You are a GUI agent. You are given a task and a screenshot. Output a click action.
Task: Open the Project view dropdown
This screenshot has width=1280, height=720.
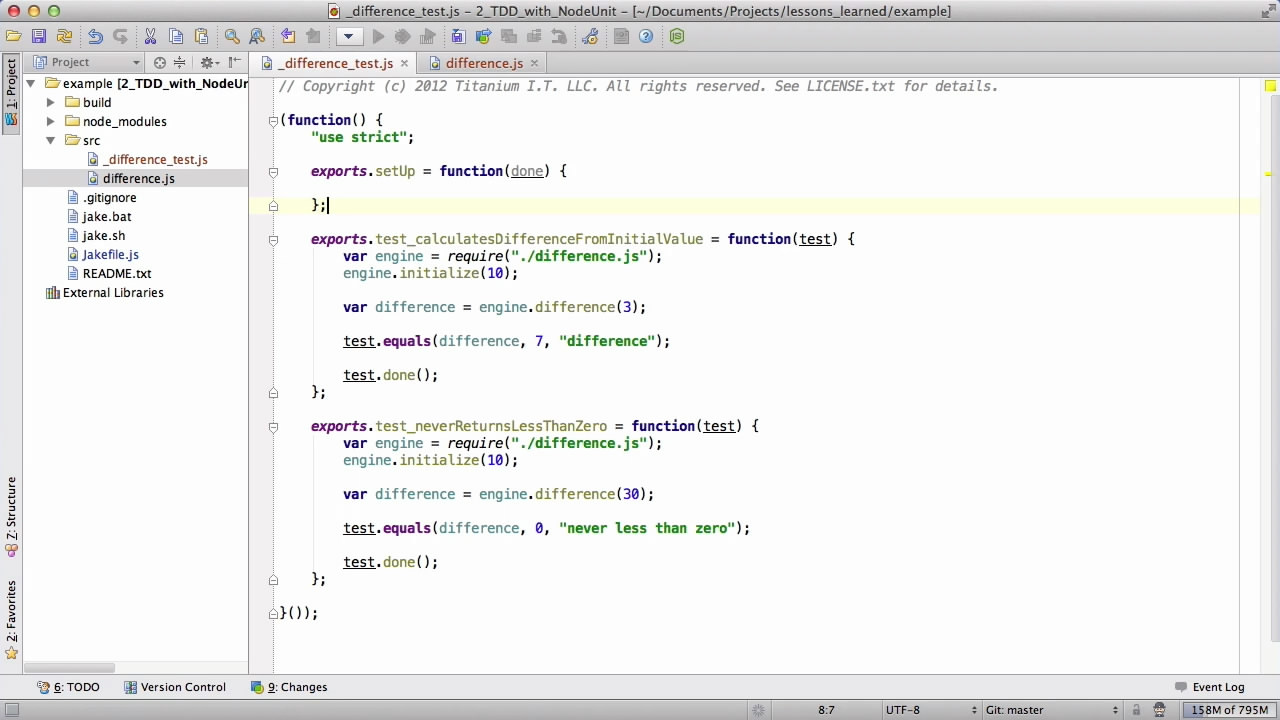pos(88,62)
